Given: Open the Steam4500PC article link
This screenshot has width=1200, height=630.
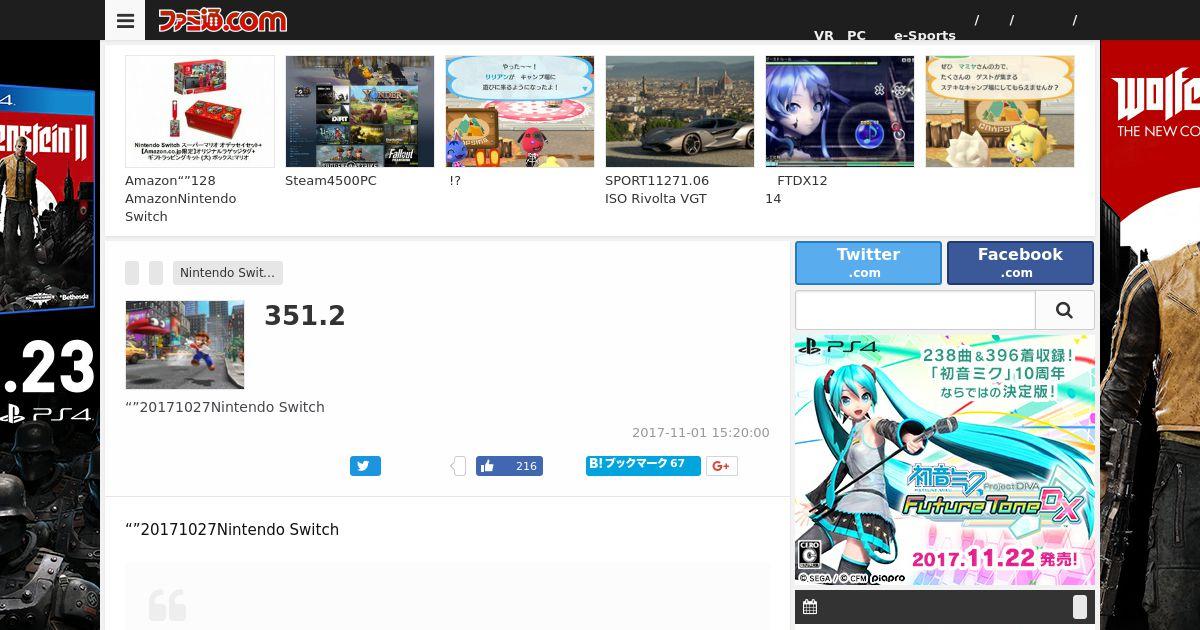Looking at the screenshot, I should (331, 181).
